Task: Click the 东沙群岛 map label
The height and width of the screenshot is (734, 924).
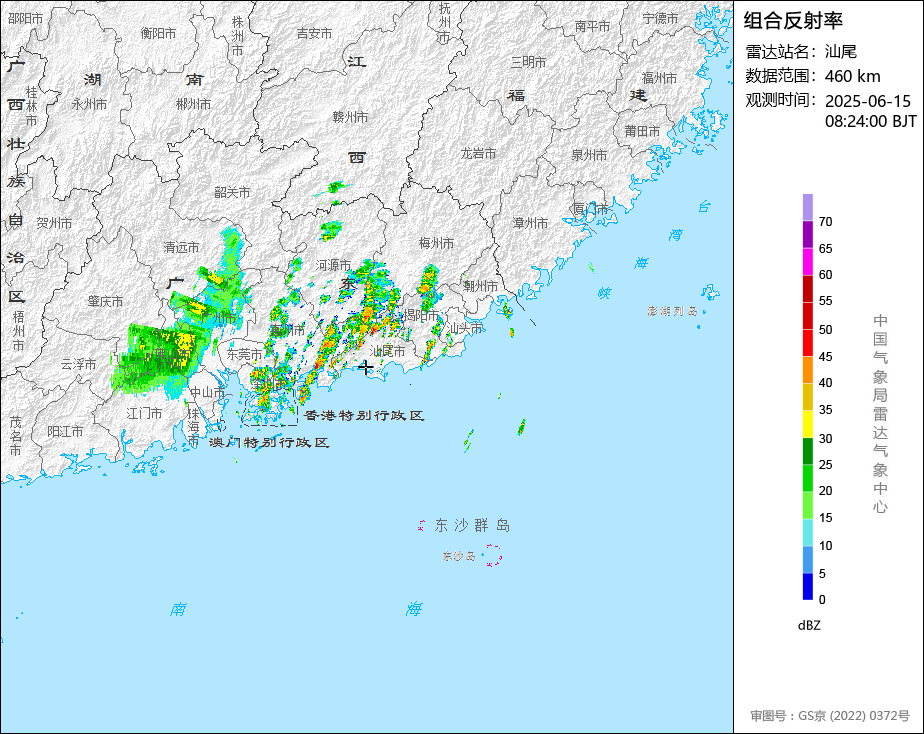Action: coord(472,525)
